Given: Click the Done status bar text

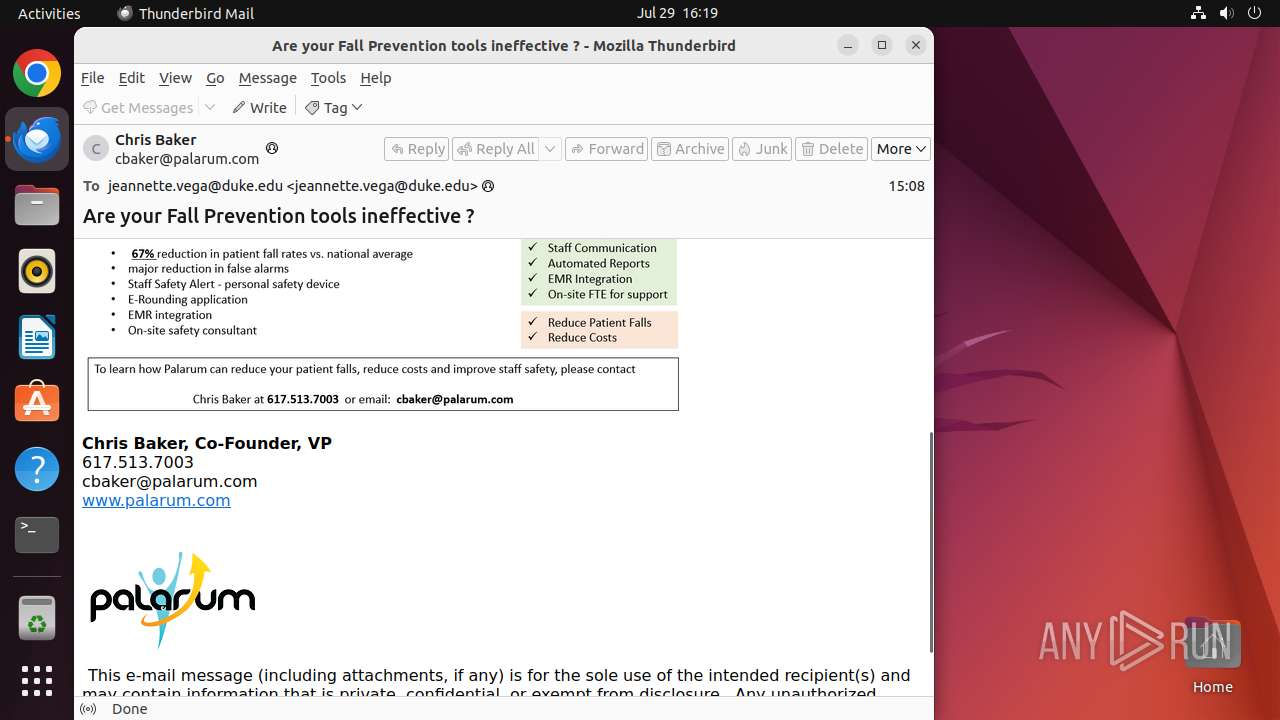Looking at the screenshot, I should 130,709.
